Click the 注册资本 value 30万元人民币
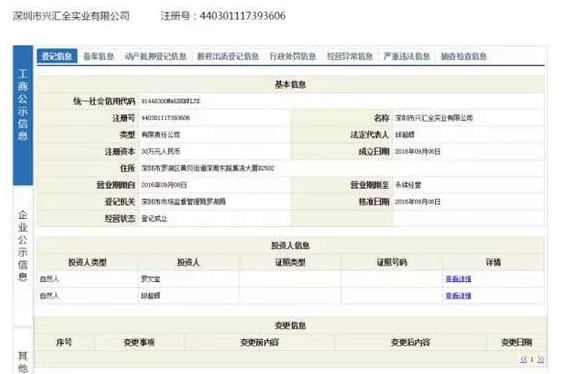This screenshot has width=567, height=374. pyautogui.click(x=161, y=152)
